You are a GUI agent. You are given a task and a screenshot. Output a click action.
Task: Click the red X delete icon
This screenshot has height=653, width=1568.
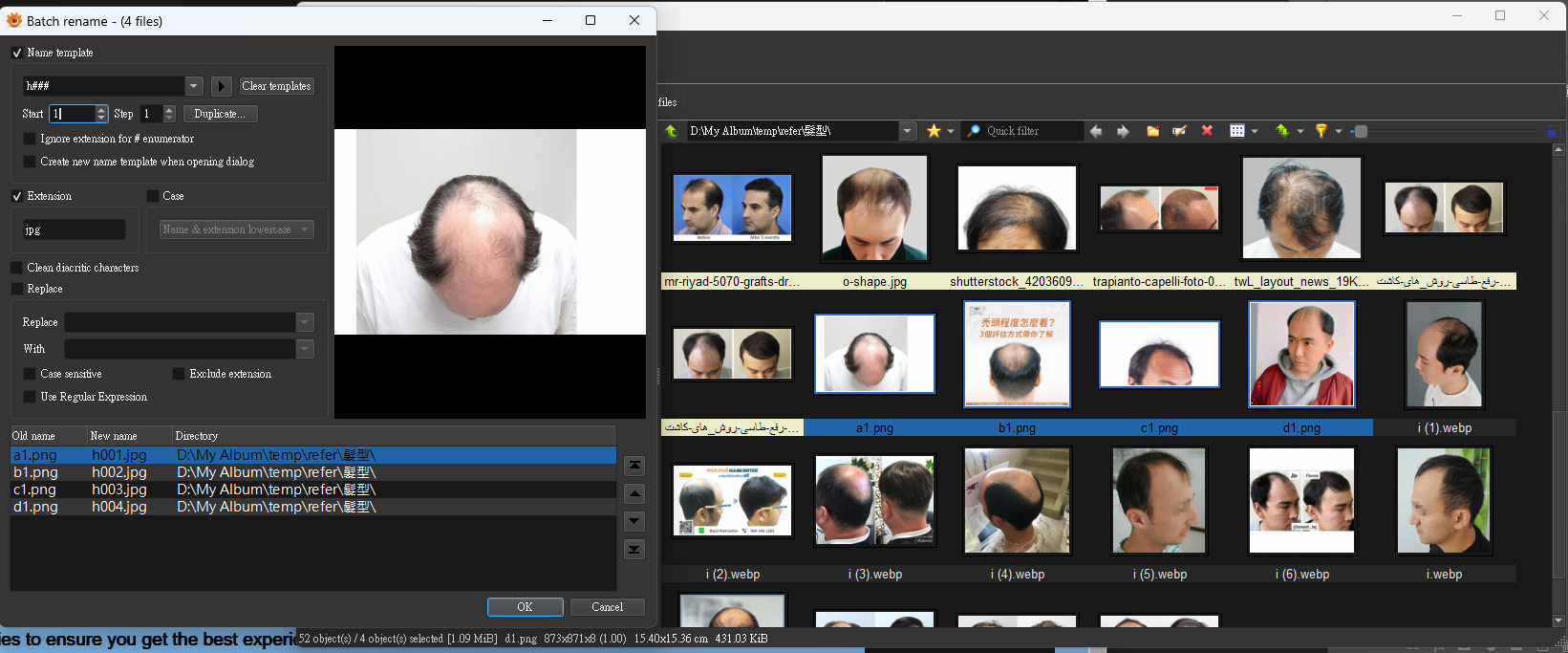click(1207, 131)
